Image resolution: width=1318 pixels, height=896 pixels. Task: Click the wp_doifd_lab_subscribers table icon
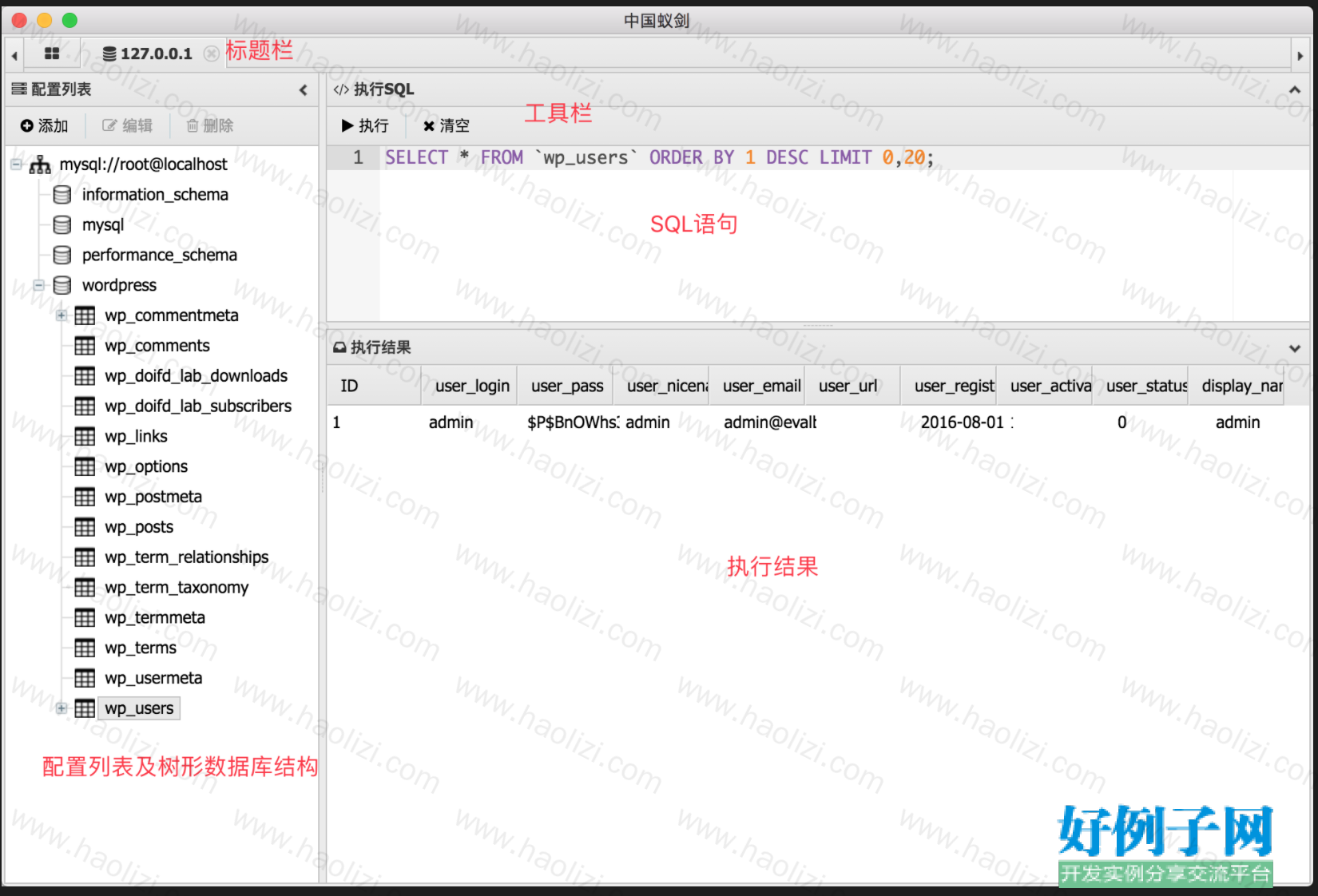[x=85, y=406]
